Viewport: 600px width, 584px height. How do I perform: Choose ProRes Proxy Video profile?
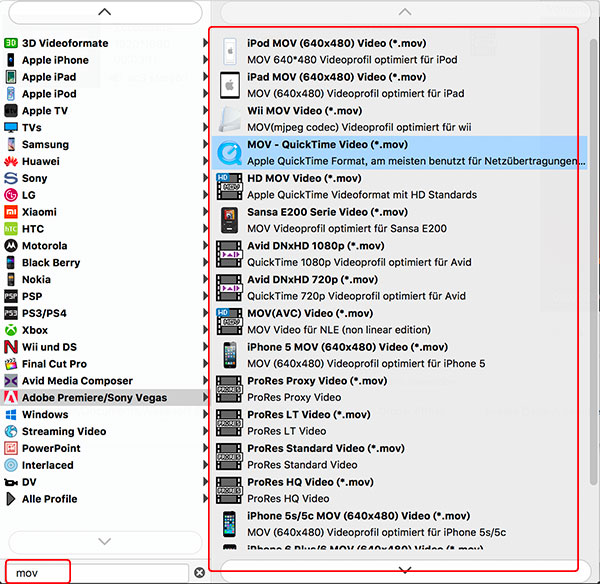pos(399,389)
